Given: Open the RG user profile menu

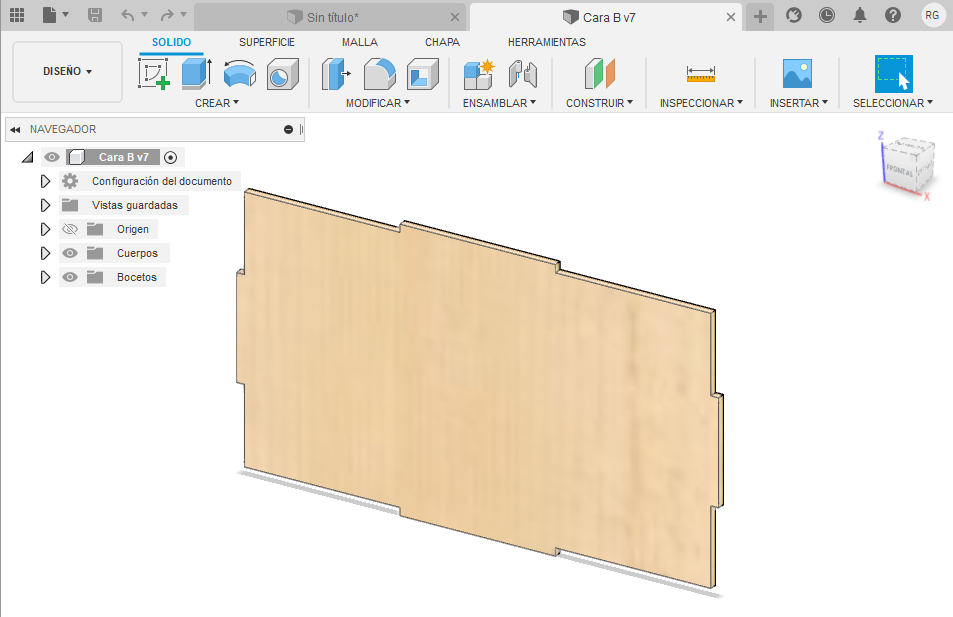Looking at the screenshot, I should point(932,15).
